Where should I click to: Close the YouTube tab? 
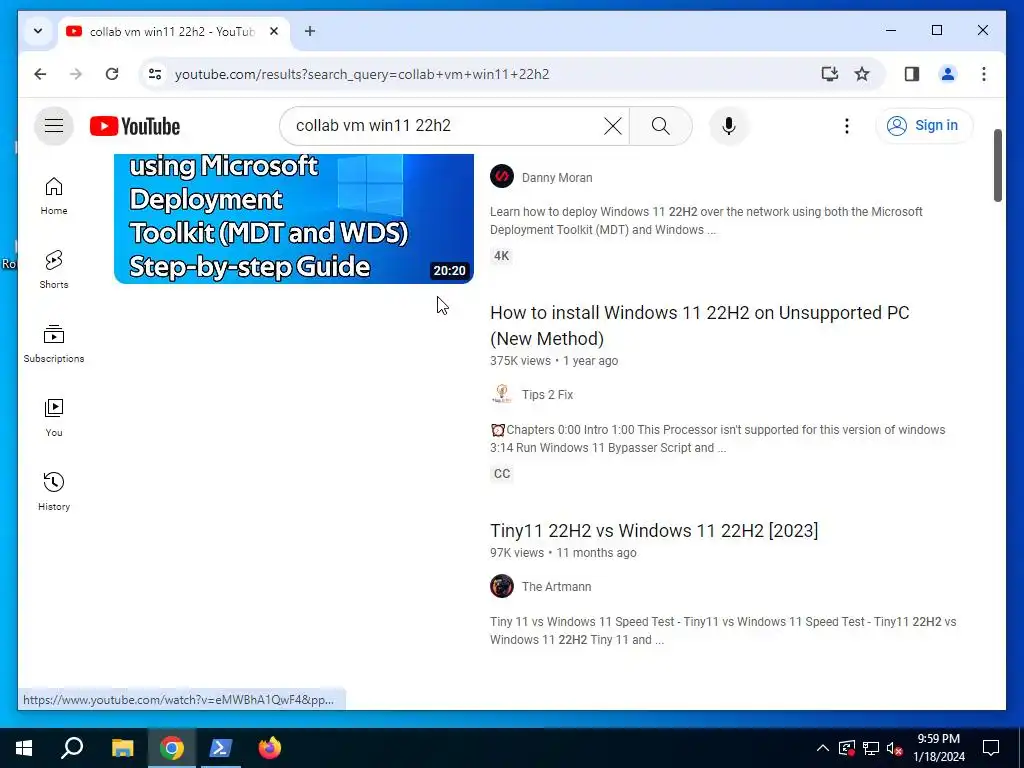point(274,31)
